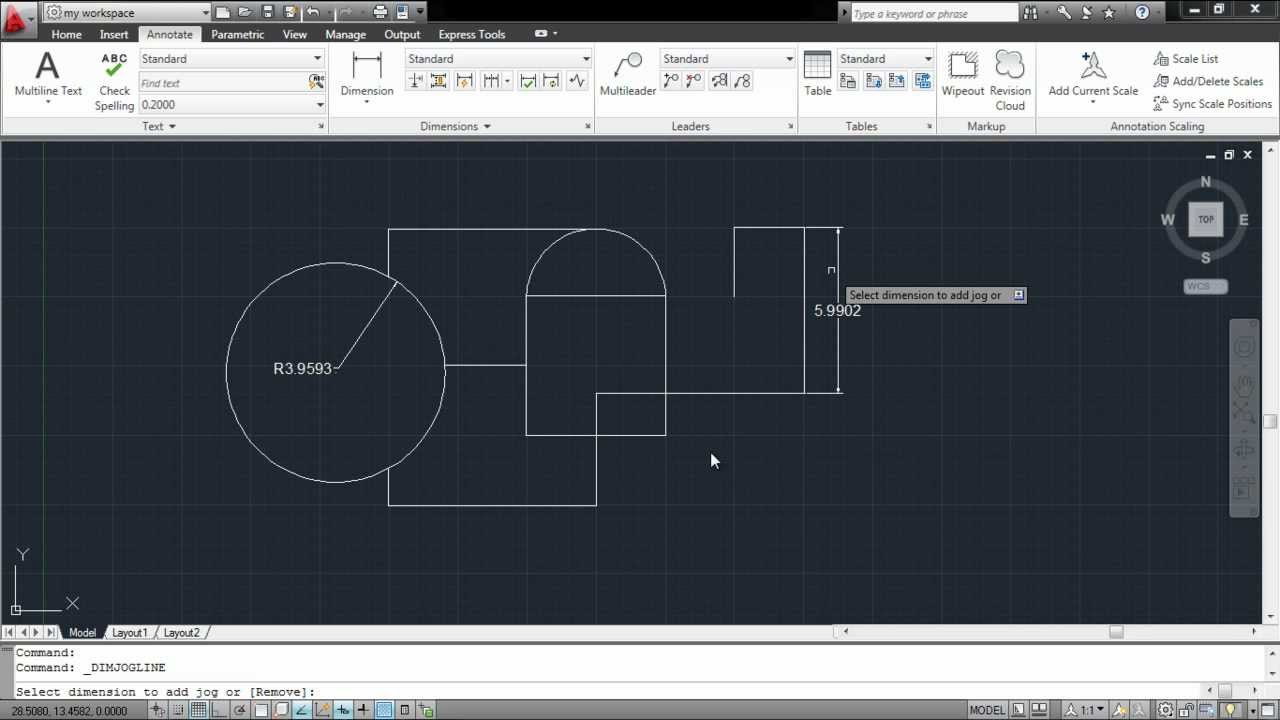Click the TOP face of ViewCube
The height and width of the screenshot is (720, 1280).
[1206, 219]
